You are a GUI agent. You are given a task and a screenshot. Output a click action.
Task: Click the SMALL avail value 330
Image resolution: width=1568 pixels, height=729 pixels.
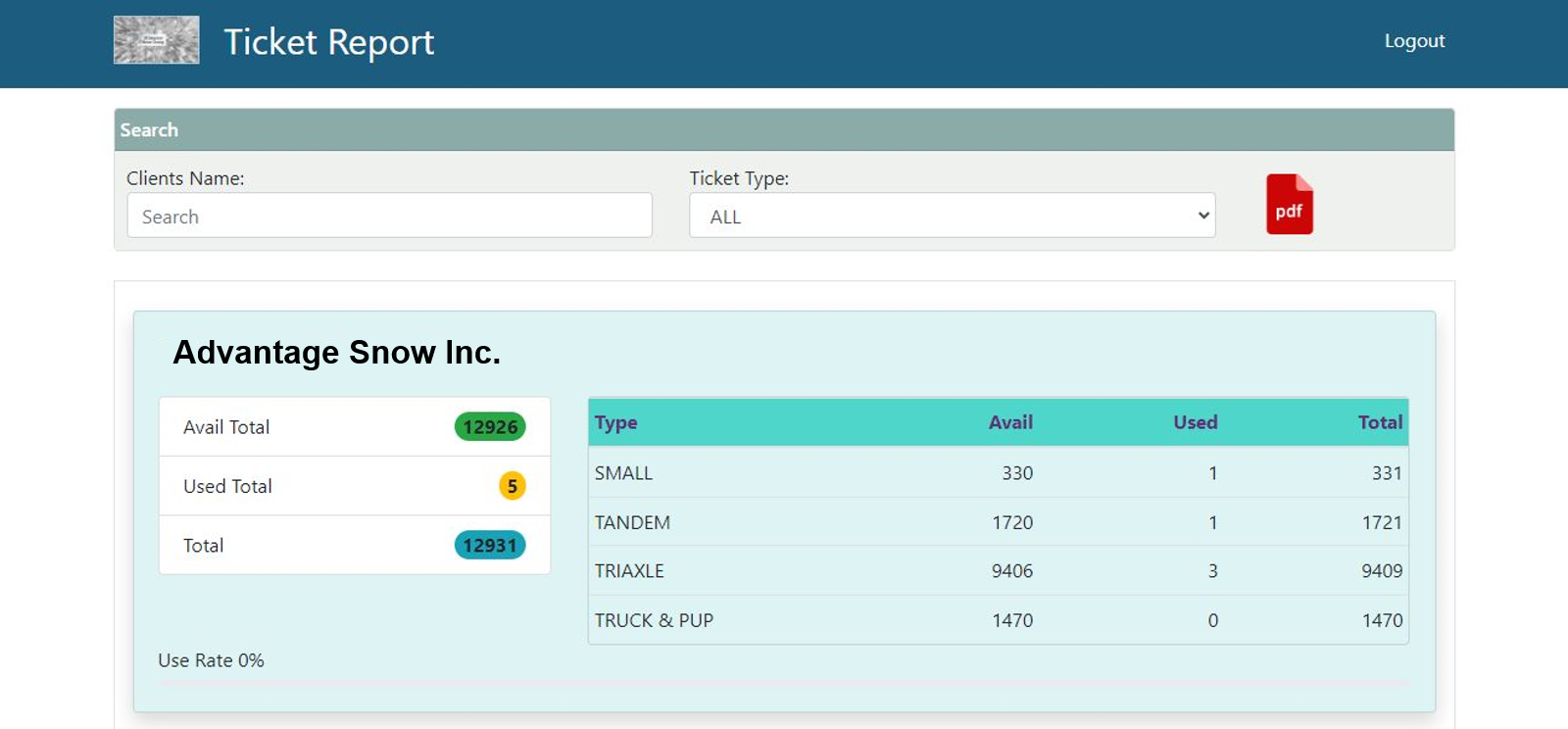click(1017, 473)
